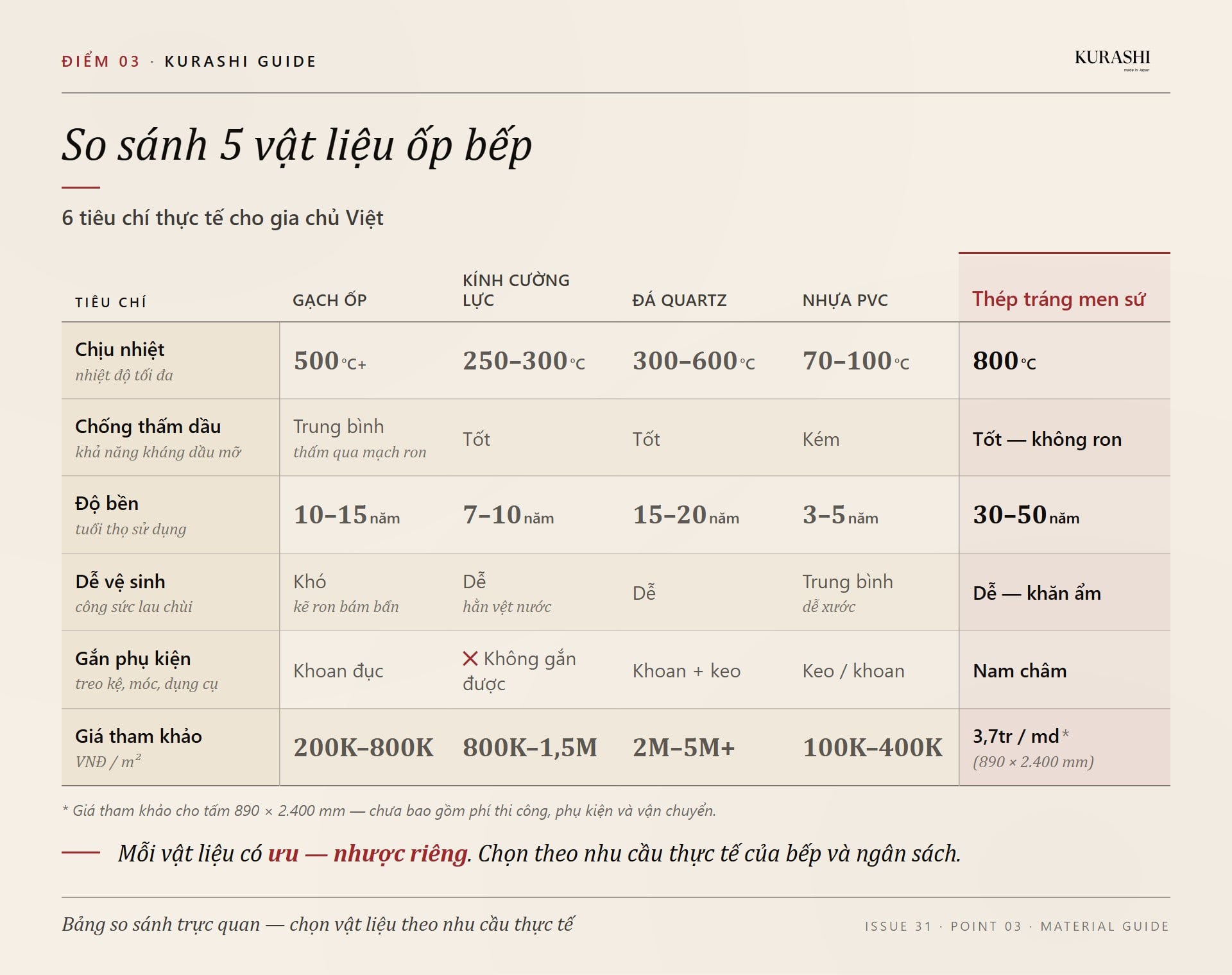Image resolution: width=1232 pixels, height=975 pixels.
Task: Click the 'NHỰA PVC' column header
Action: click(x=845, y=300)
